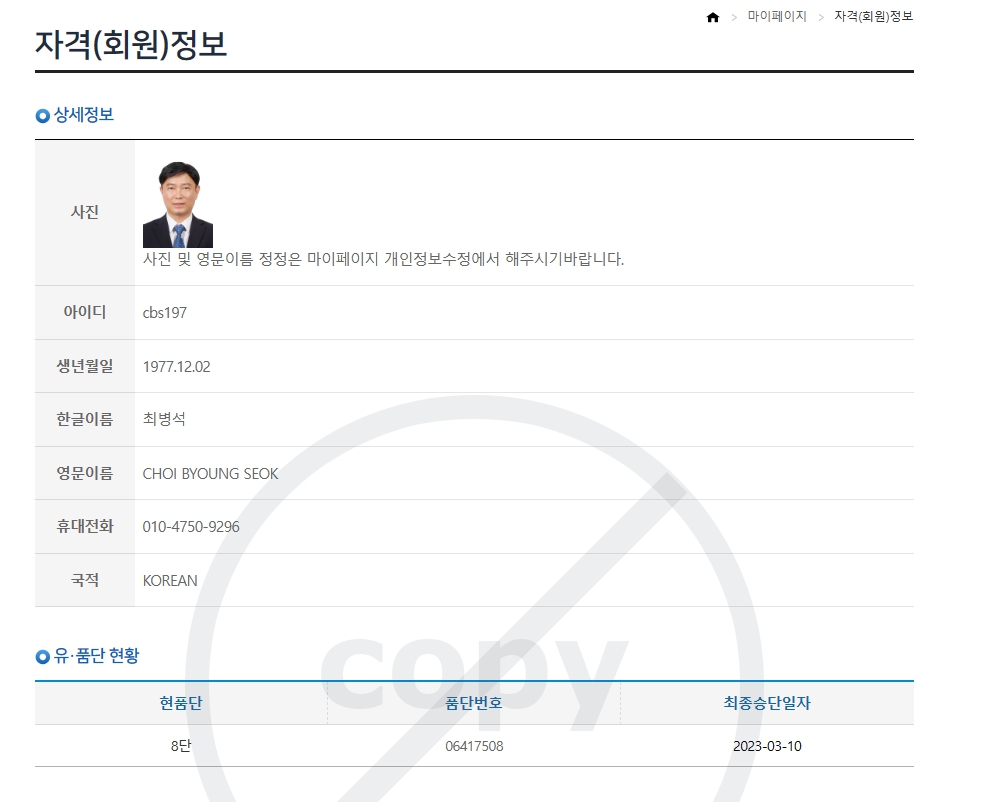Click the member profile photo
This screenshot has height=802, width=985.
tap(178, 204)
